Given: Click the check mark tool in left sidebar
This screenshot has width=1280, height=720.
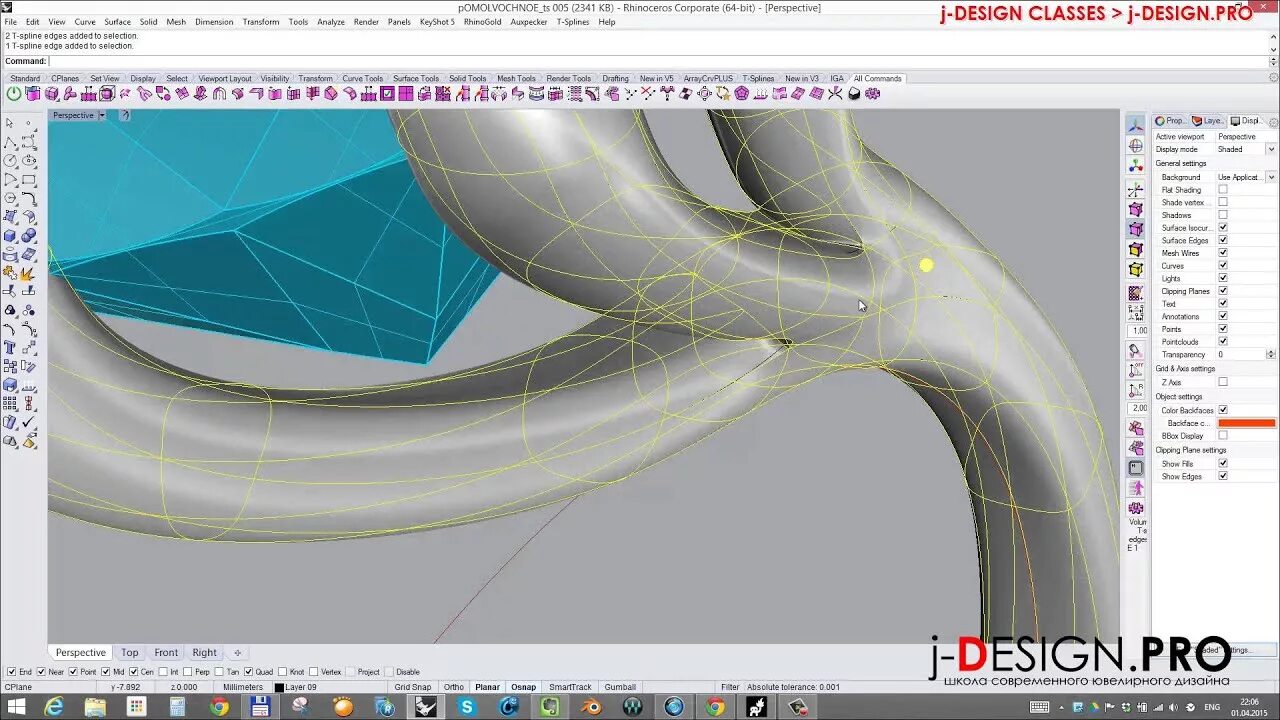Looking at the screenshot, I should pos(29,423).
